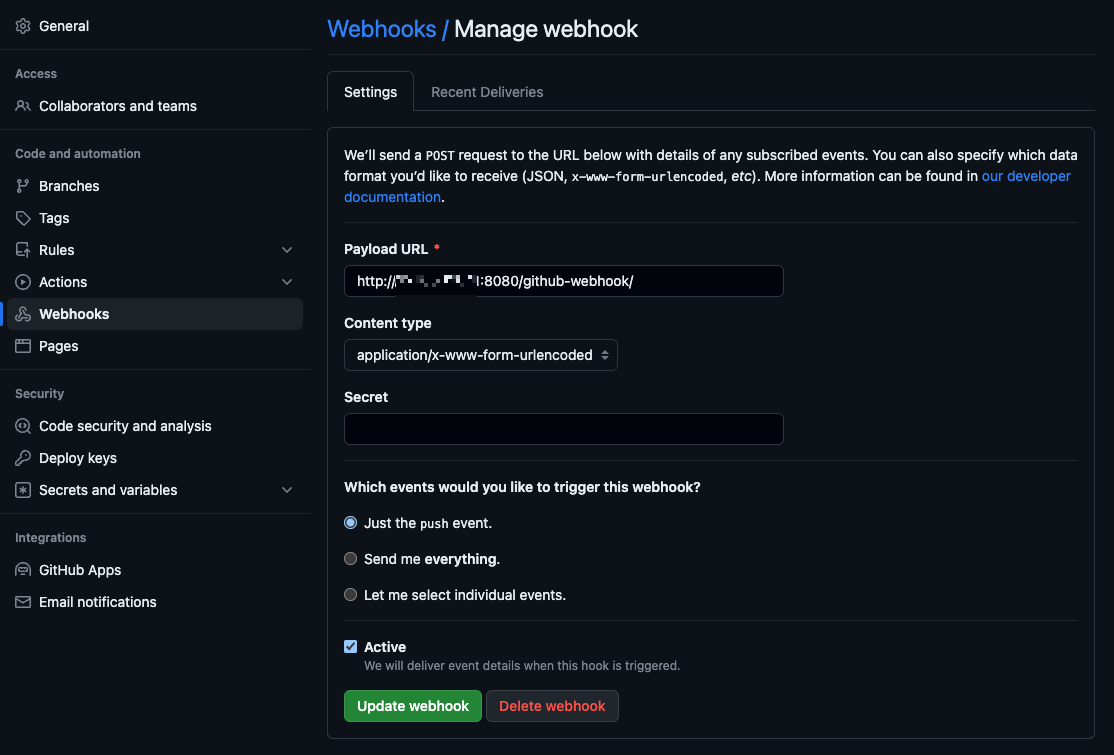Click the 'Payload URL' field label
This screenshot has width=1114, height=755.
pos(386,249)
